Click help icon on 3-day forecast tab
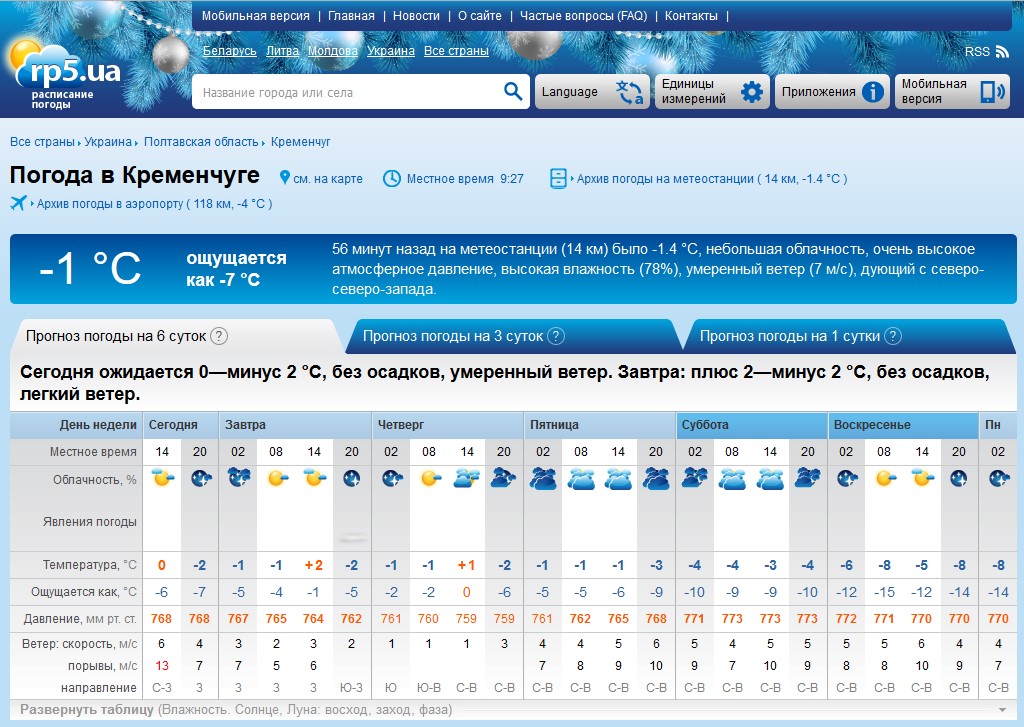1024x727 pixels. coord(556,336)
